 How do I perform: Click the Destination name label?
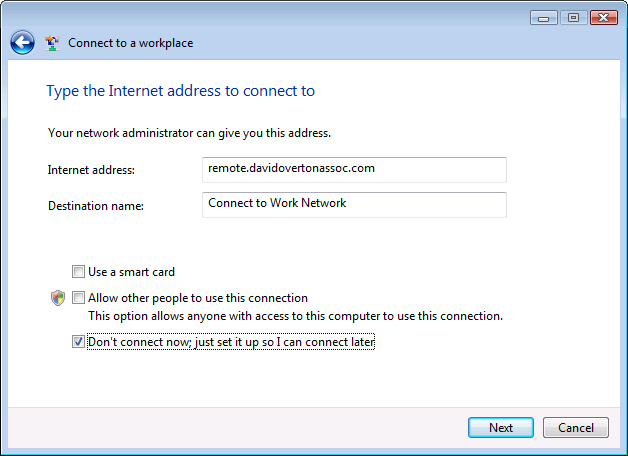tap(96, 205)
